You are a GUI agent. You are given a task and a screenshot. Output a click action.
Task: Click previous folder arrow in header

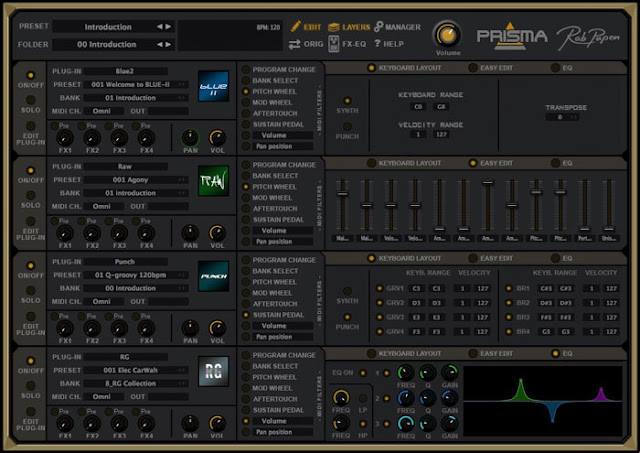[160, 44]
